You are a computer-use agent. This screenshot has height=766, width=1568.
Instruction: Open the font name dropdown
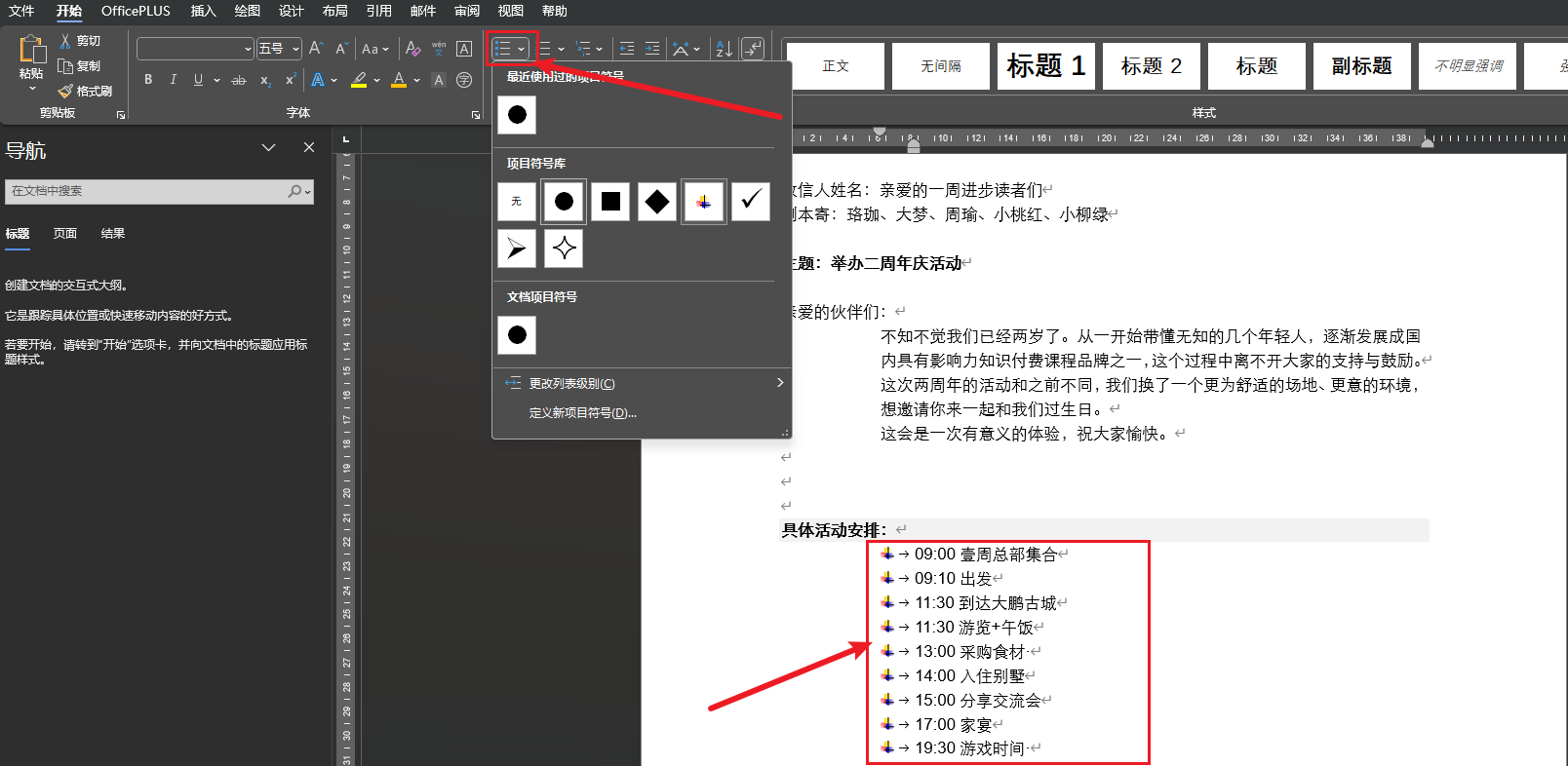click(x=248, y=49)
